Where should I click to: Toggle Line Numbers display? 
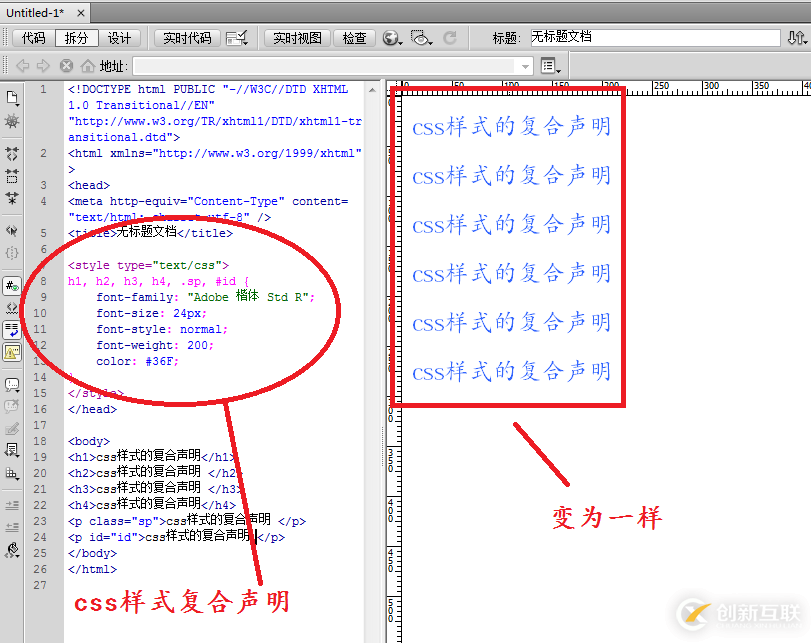(12, 286)
